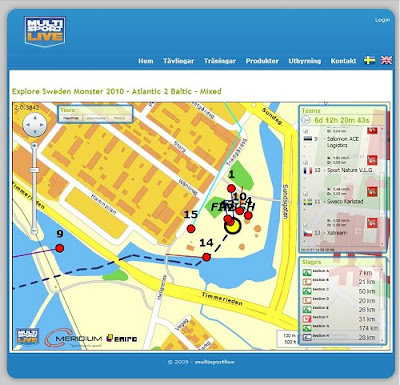Go to the Hem menu item
Viewport: 400px width, 385px height.
click(x=146, y=61)
